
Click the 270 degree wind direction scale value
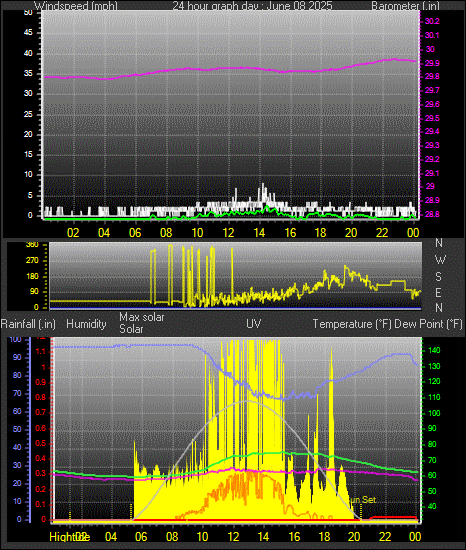(x=32, y=261)
